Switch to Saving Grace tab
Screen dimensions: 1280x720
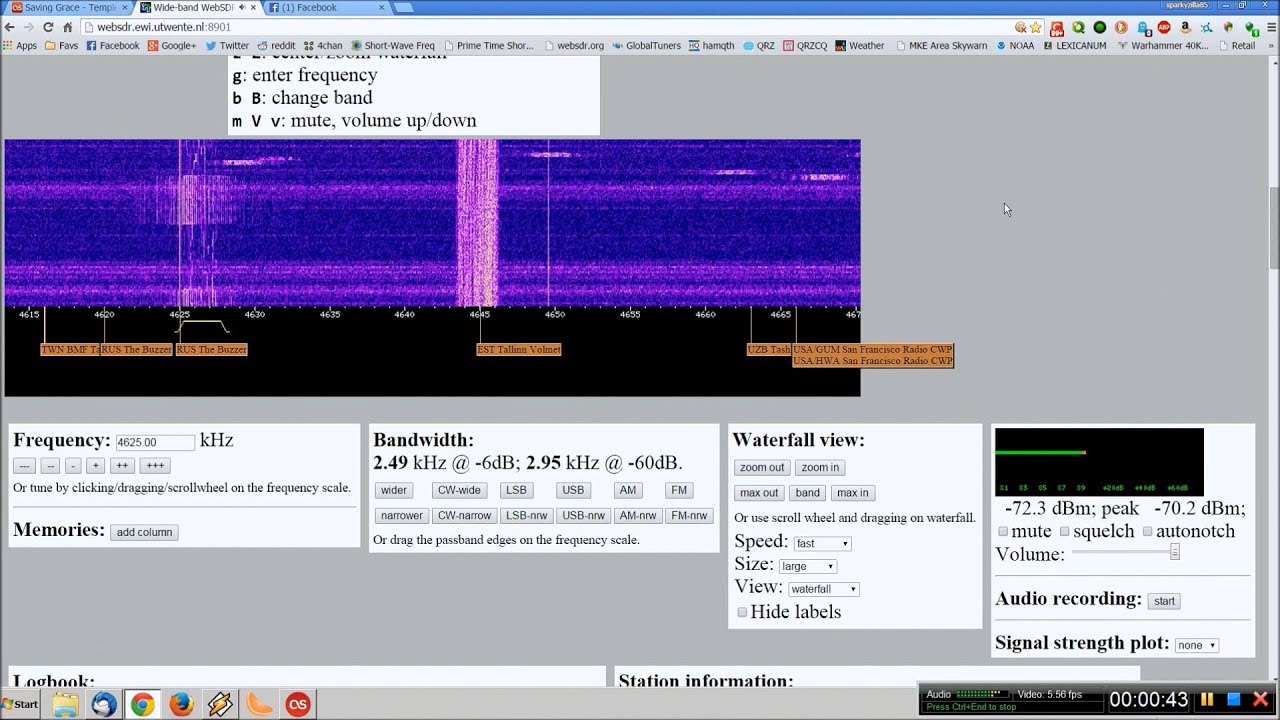pos(68,7)
